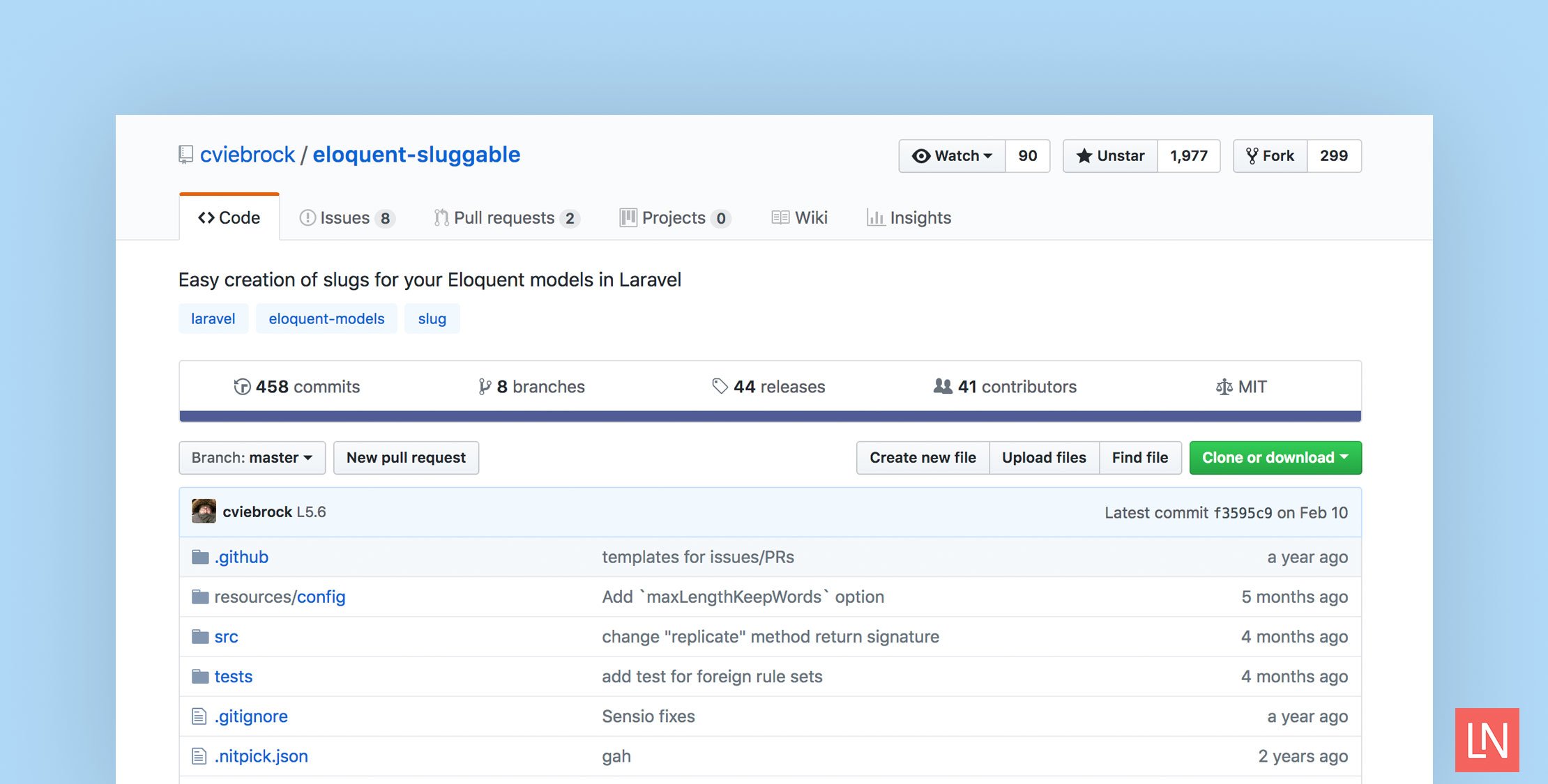Open the Pull requests tab
1548x784 pixels.
pos(507,218)
